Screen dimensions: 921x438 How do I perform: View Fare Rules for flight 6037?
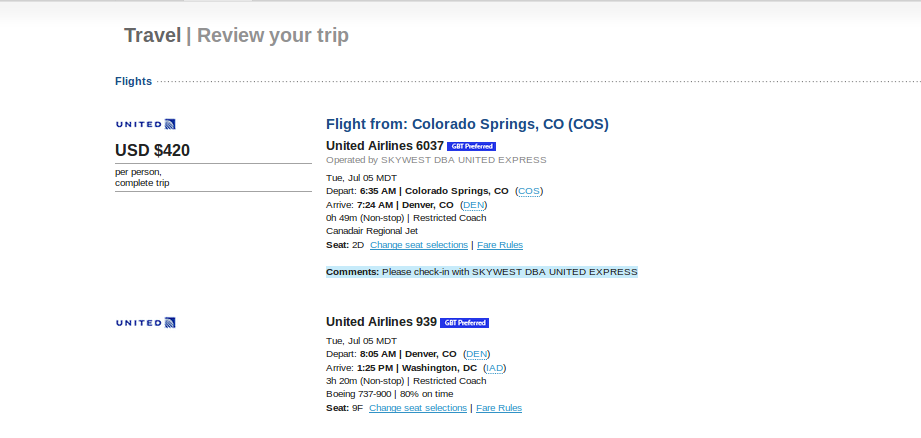(x=500, y=245)
